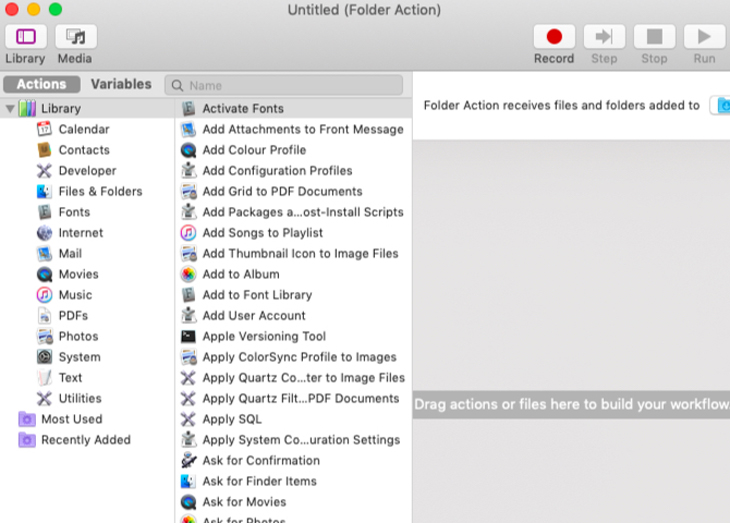This screenshot has width=730, height=523.
Task: Select the Fonts category icon
Action: click(x=44, y=212)
